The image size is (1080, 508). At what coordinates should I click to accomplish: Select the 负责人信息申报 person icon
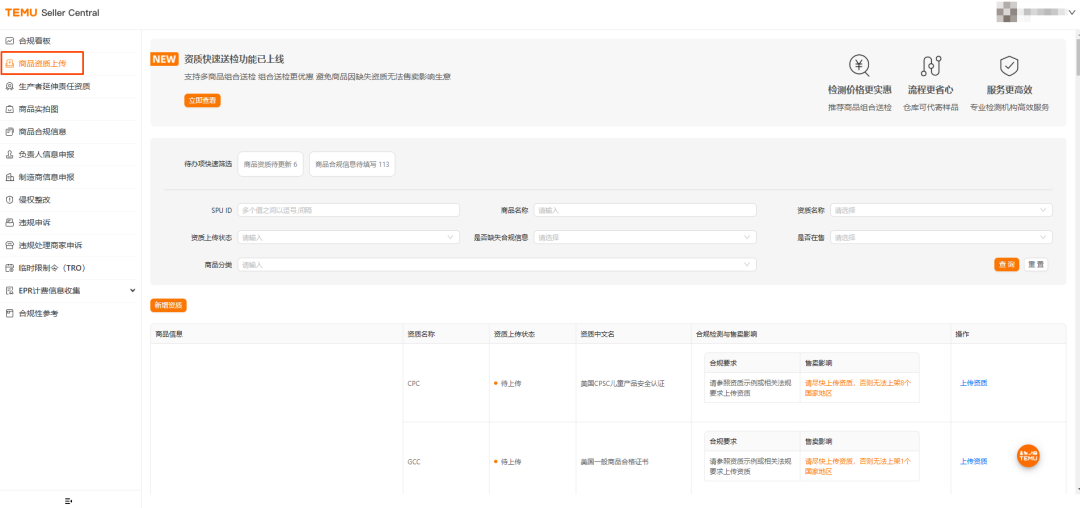pyautogui.click(x=10, y=154)
